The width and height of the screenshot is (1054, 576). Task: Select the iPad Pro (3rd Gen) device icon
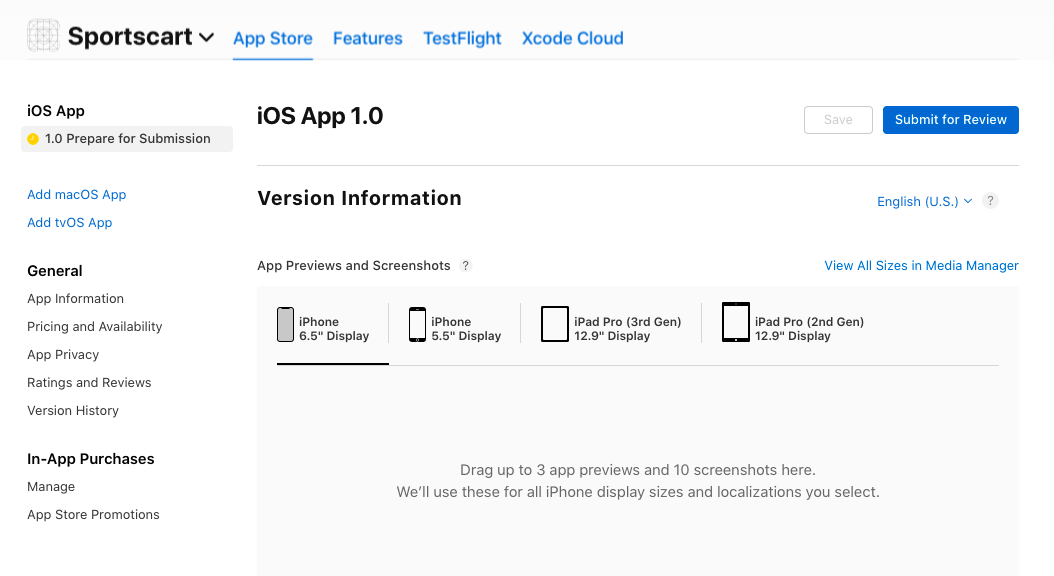coord(555,322)
